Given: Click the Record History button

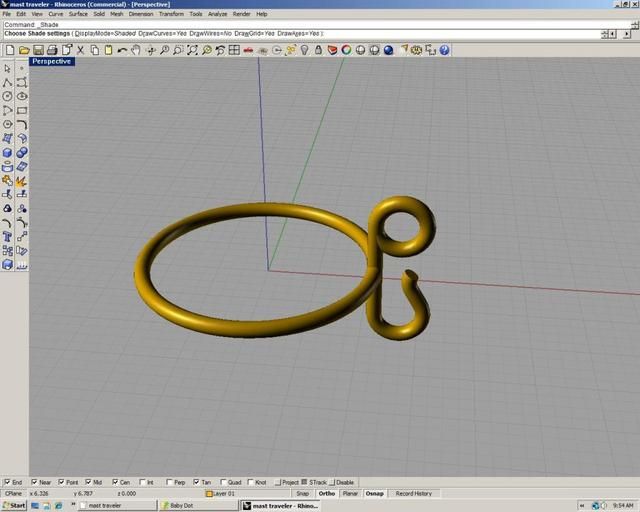Looking at the screenshot, I should coord(413,494).
